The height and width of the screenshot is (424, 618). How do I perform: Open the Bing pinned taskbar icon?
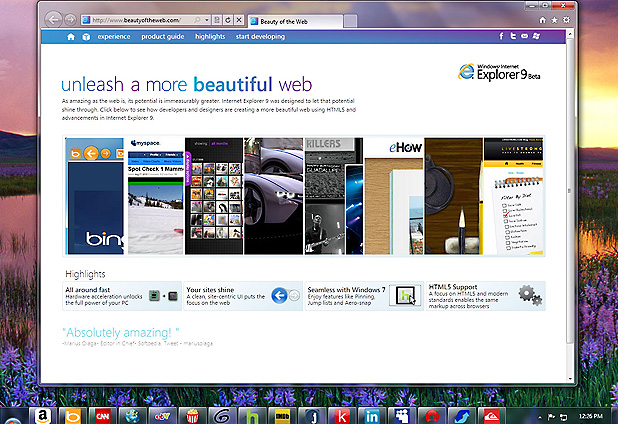coord(73,416)
